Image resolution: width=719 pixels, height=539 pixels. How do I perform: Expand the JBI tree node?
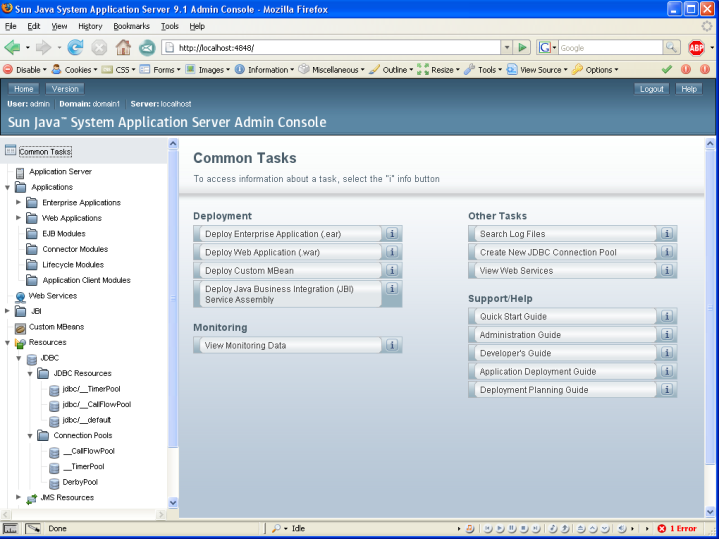7,311
